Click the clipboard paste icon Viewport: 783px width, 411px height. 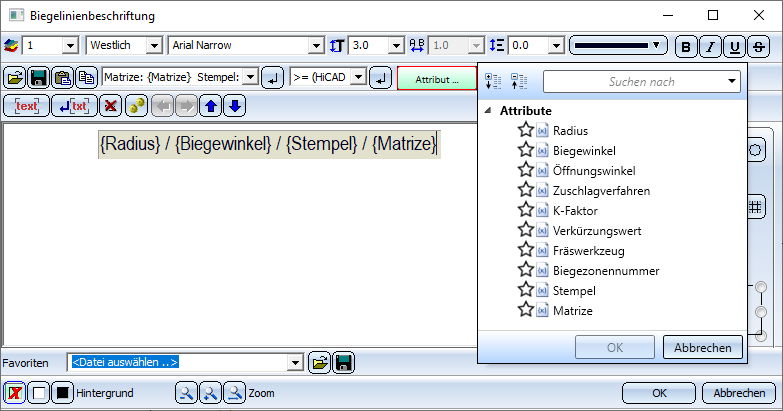point(62,78)
